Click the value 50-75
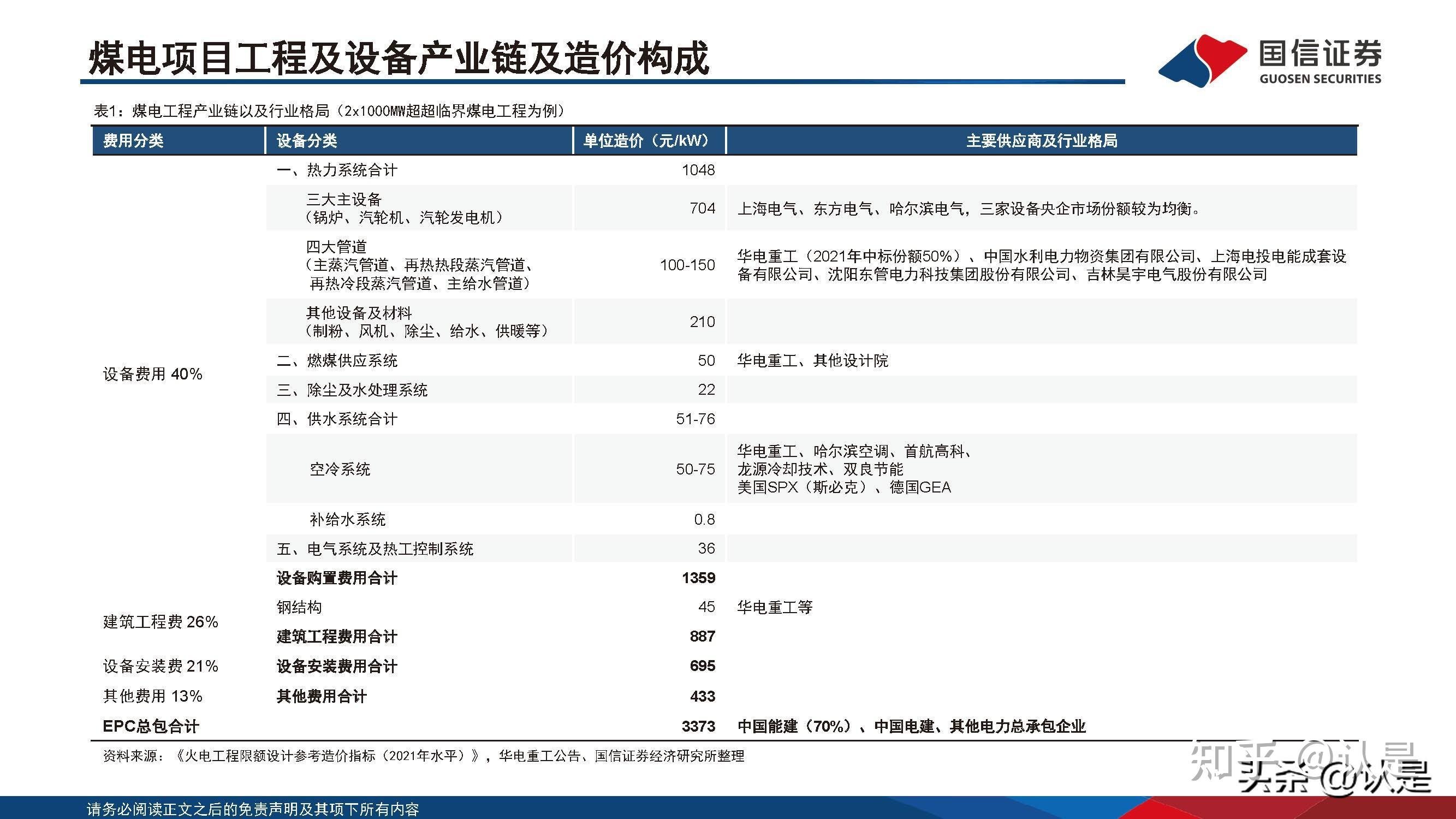The height and width of the screenshot is (819, 1456). coord(695,469)
